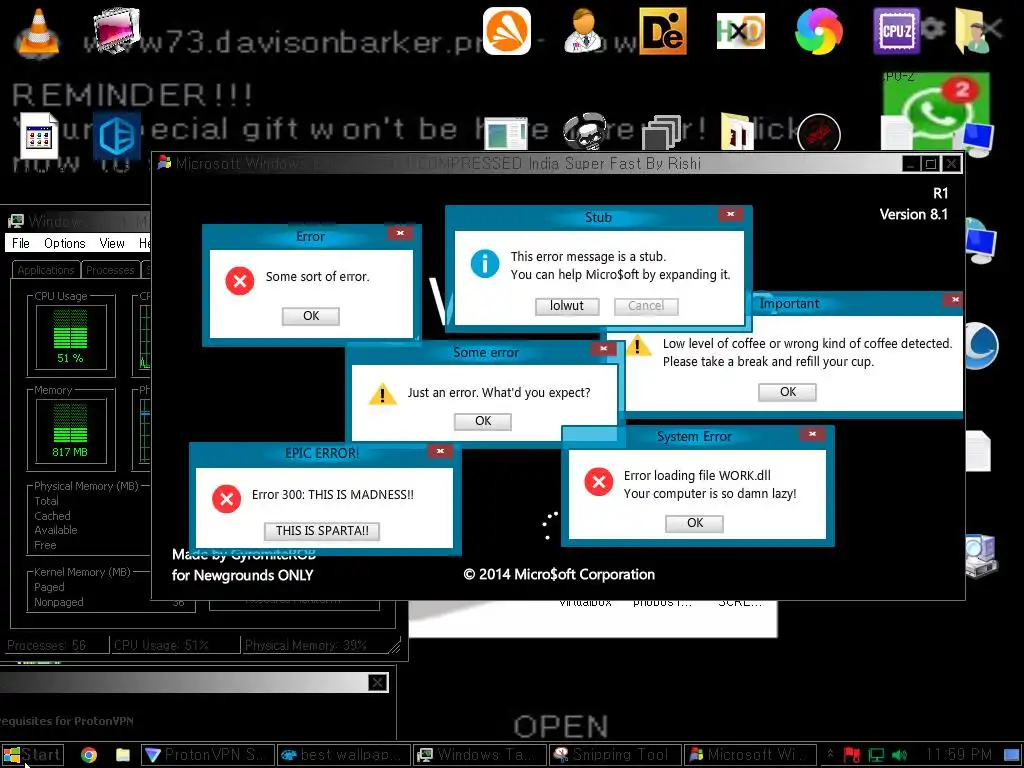Click the Chrome icon in the taskbar
The width and height of the screenshot is (1024, 768).
[89, 755]
